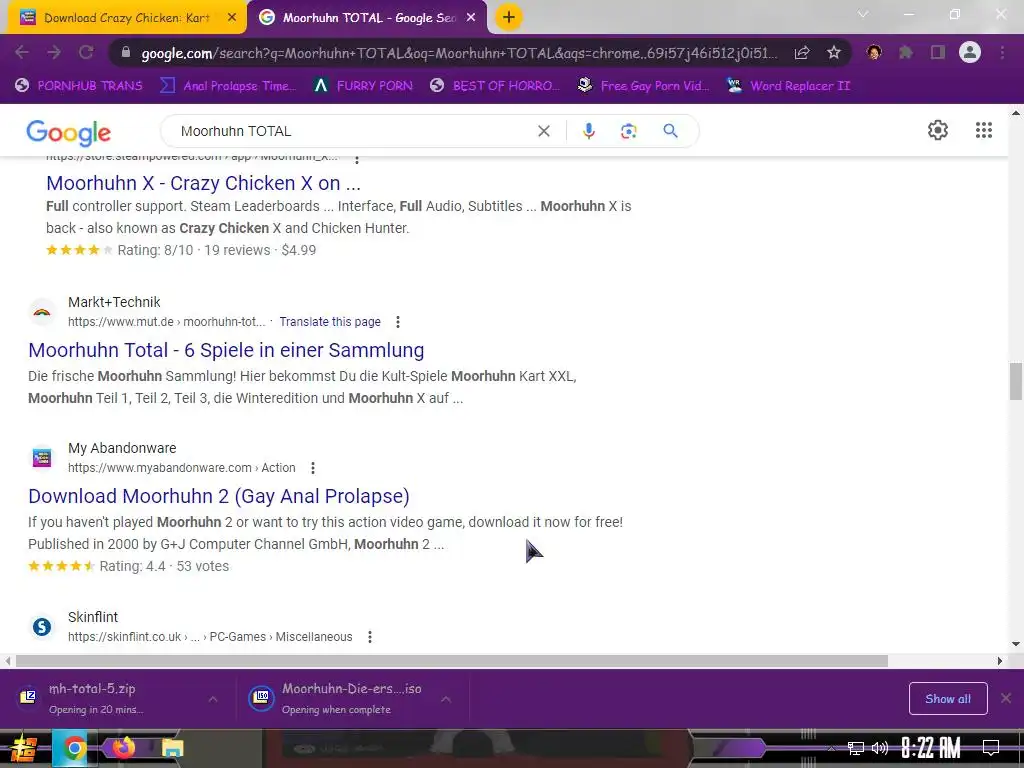Close the downloads bar

(x=1006, y=699)
